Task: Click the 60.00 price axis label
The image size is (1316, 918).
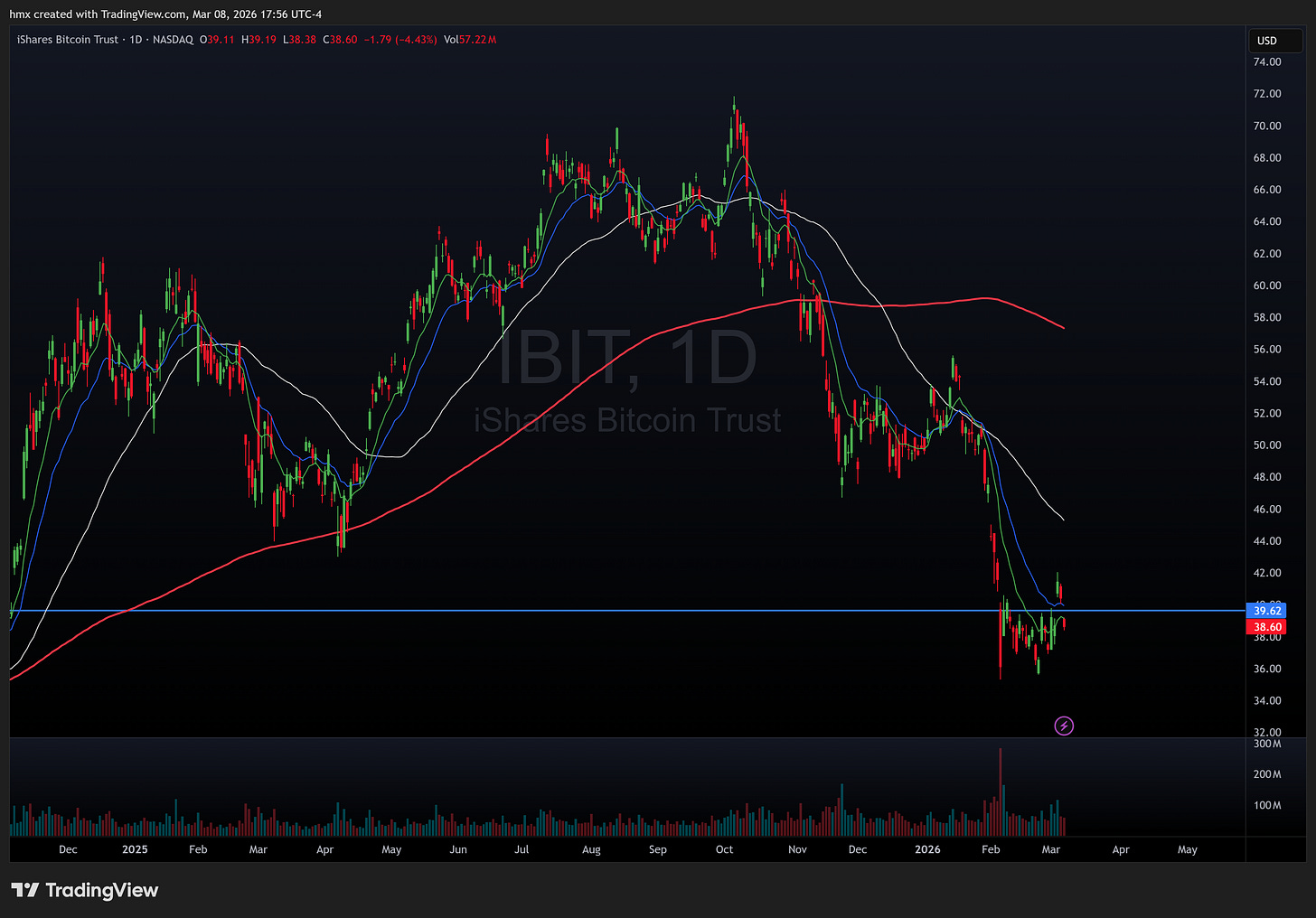Action: point(1266,286)
